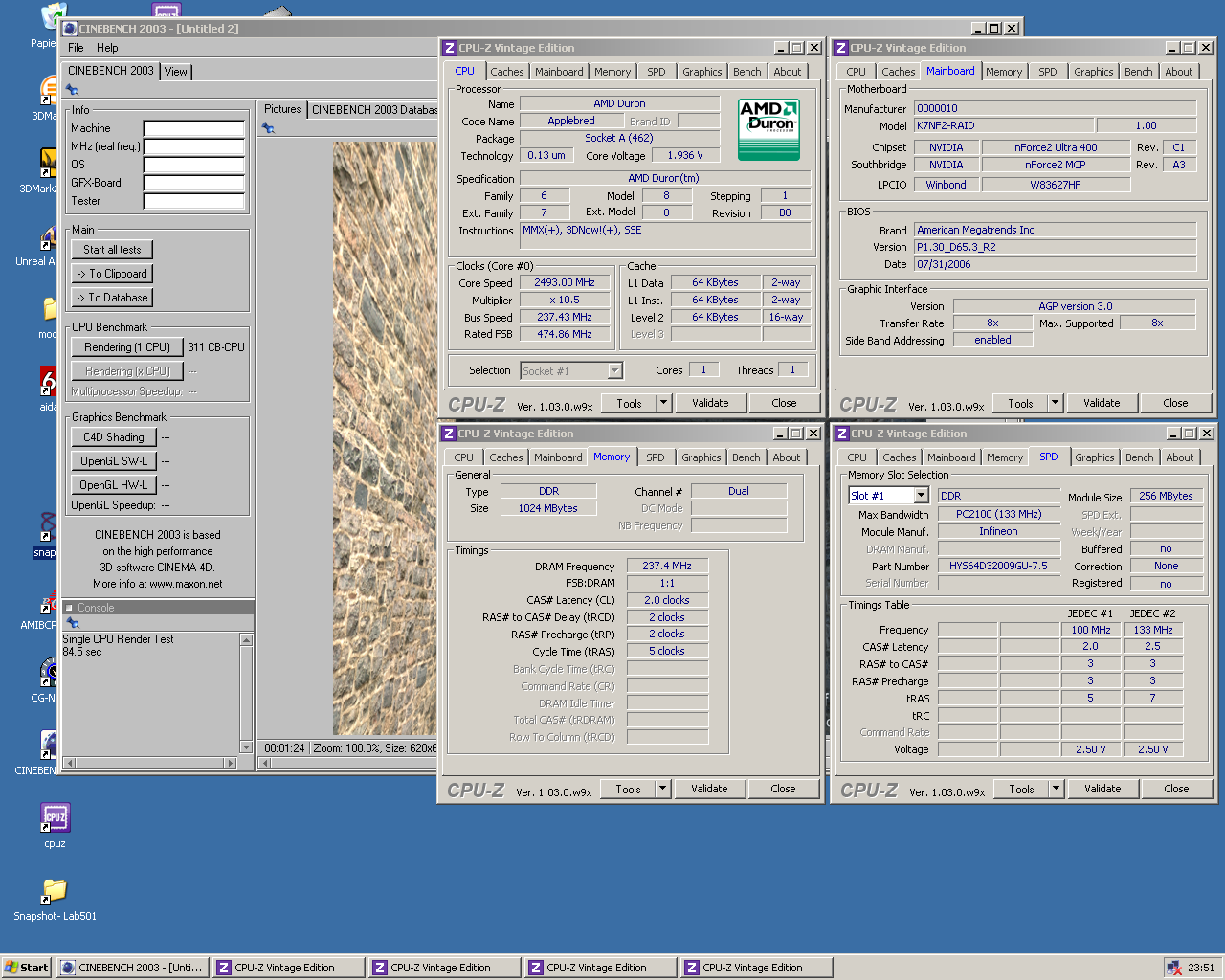Open About tab in the SPD window
Image resolution: width=1225 pixels, height=980 pixels.
[x=1180, y=457]
